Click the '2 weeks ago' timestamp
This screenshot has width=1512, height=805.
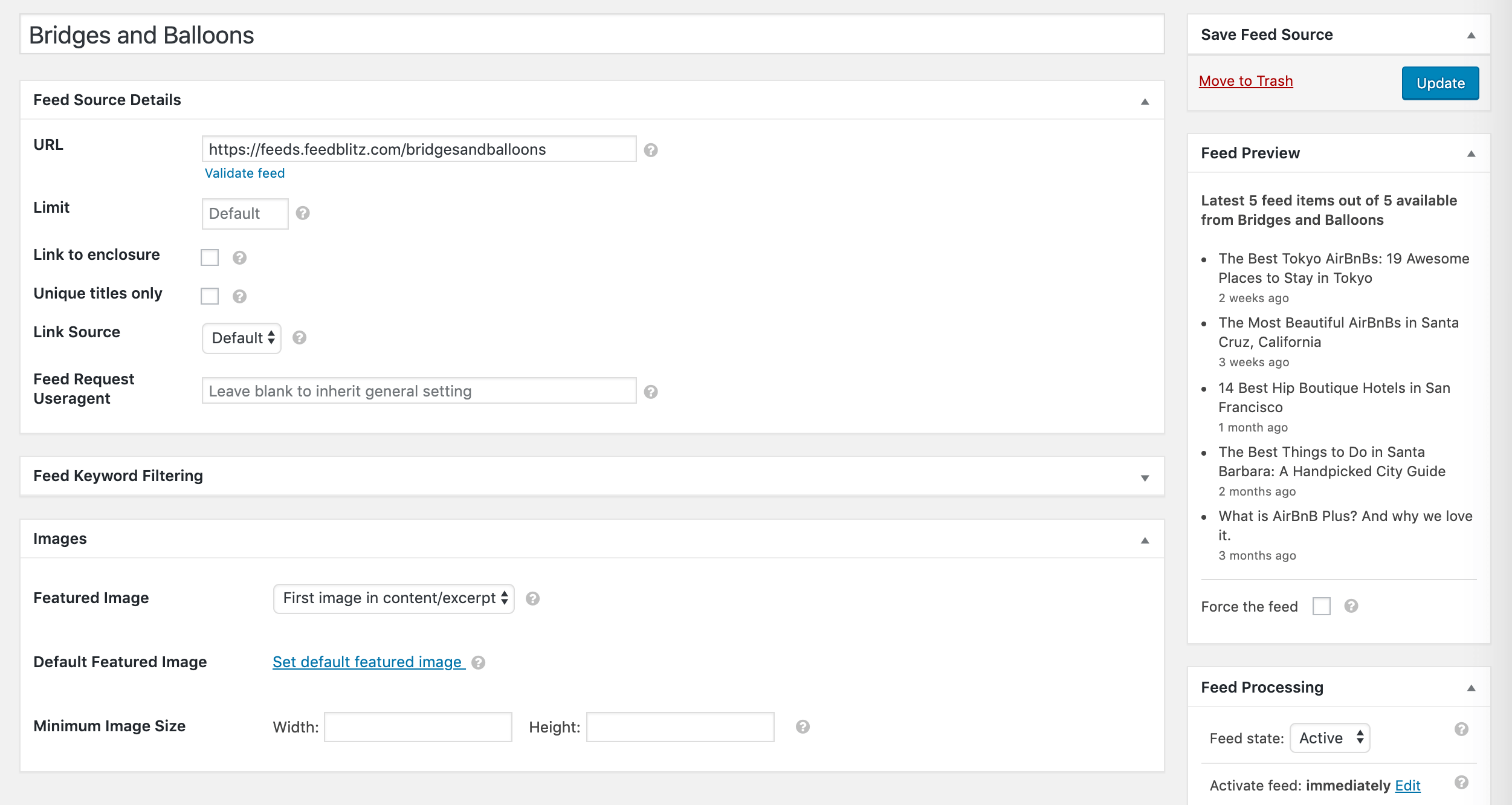click(x=1253, y=299)
